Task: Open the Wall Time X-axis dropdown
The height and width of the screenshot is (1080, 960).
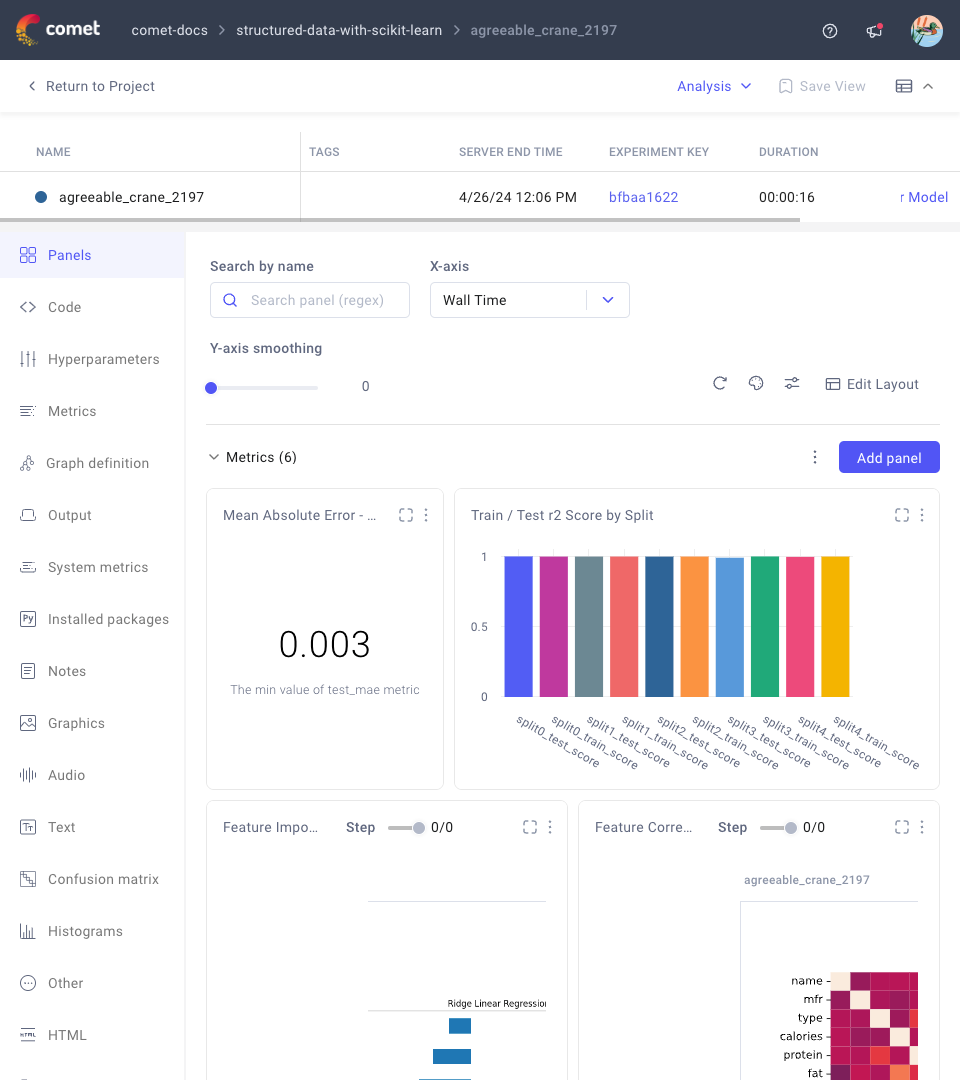Action: 529,299
